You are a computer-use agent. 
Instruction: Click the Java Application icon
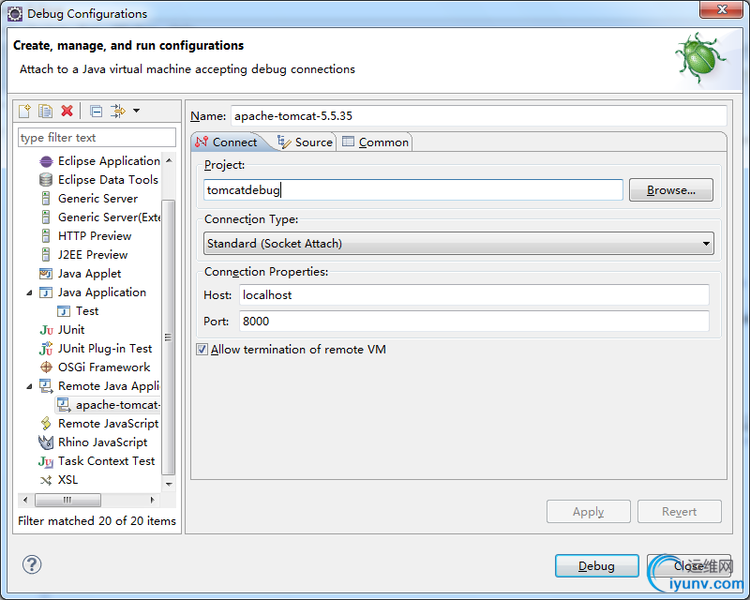pos(46,292)
